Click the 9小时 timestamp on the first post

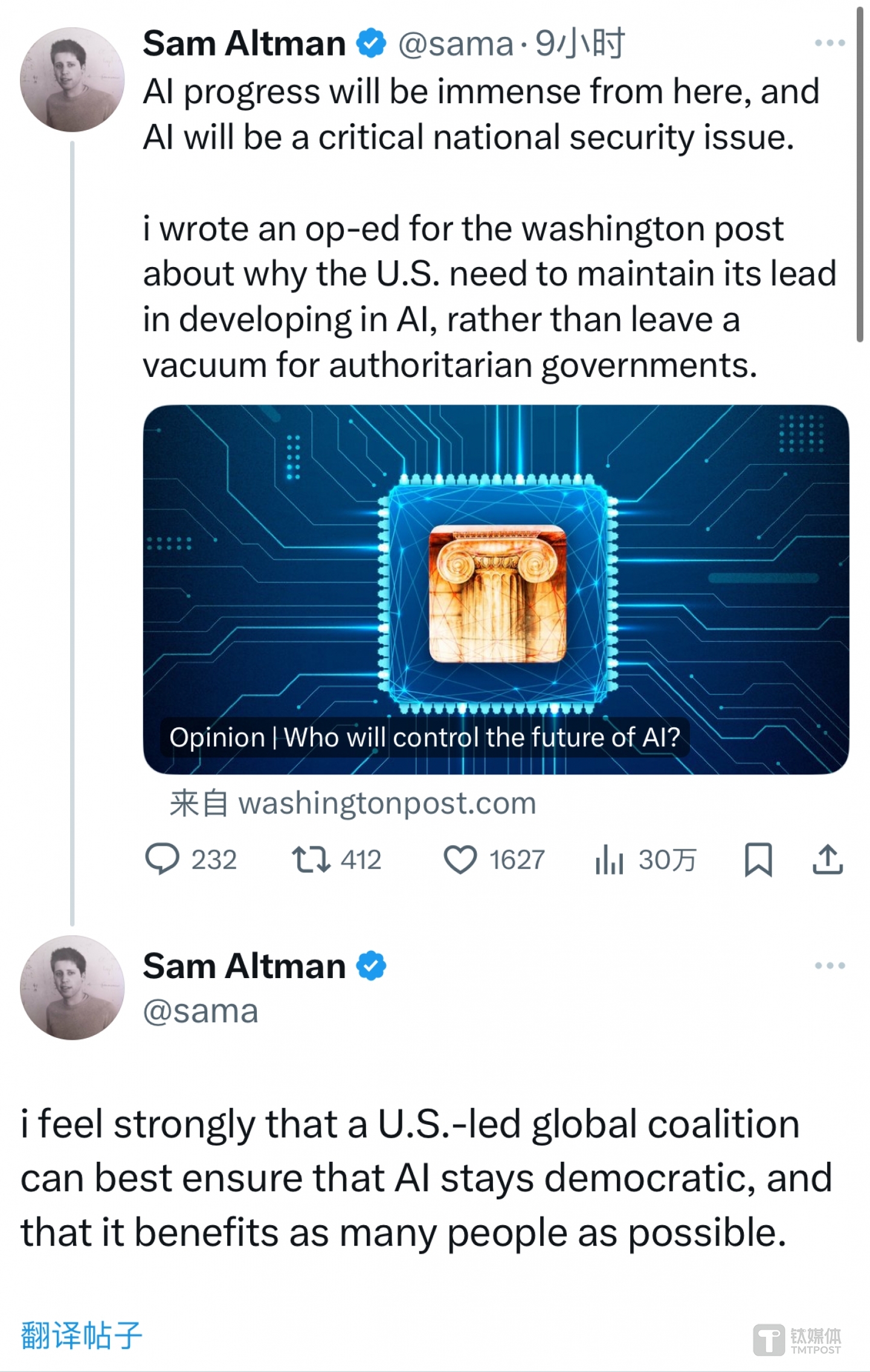pos(579,44)
